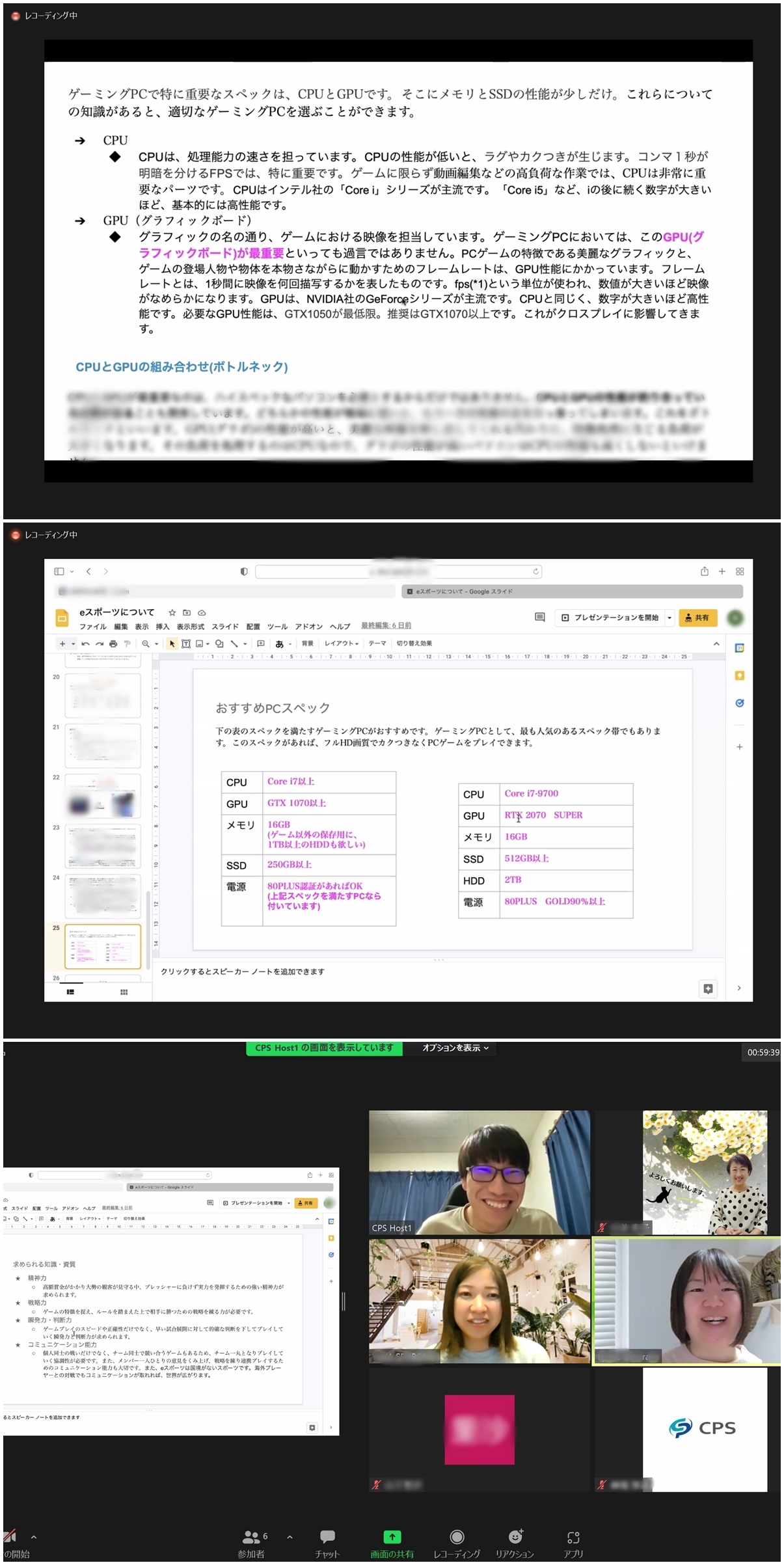Screen dimensions: 784x1565
Task: Click the プレゼンテーションを開始 button
Action: [x=610, y=618]
